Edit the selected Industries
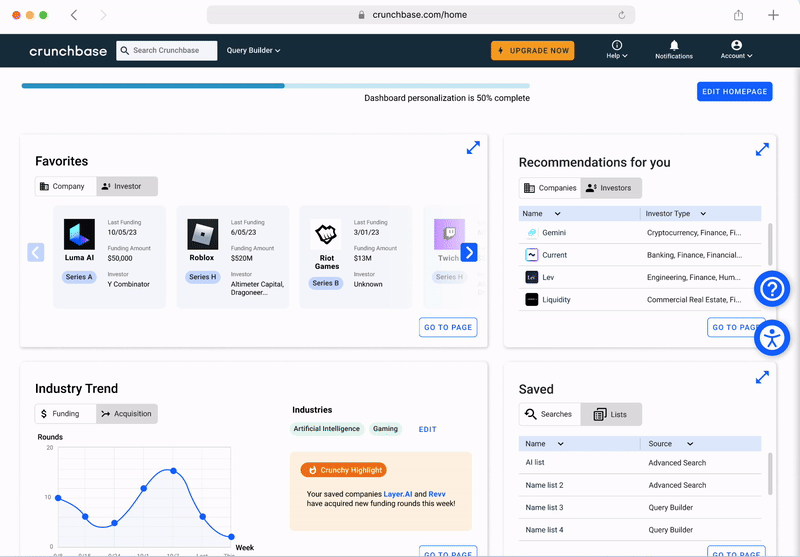 (428, 429)
